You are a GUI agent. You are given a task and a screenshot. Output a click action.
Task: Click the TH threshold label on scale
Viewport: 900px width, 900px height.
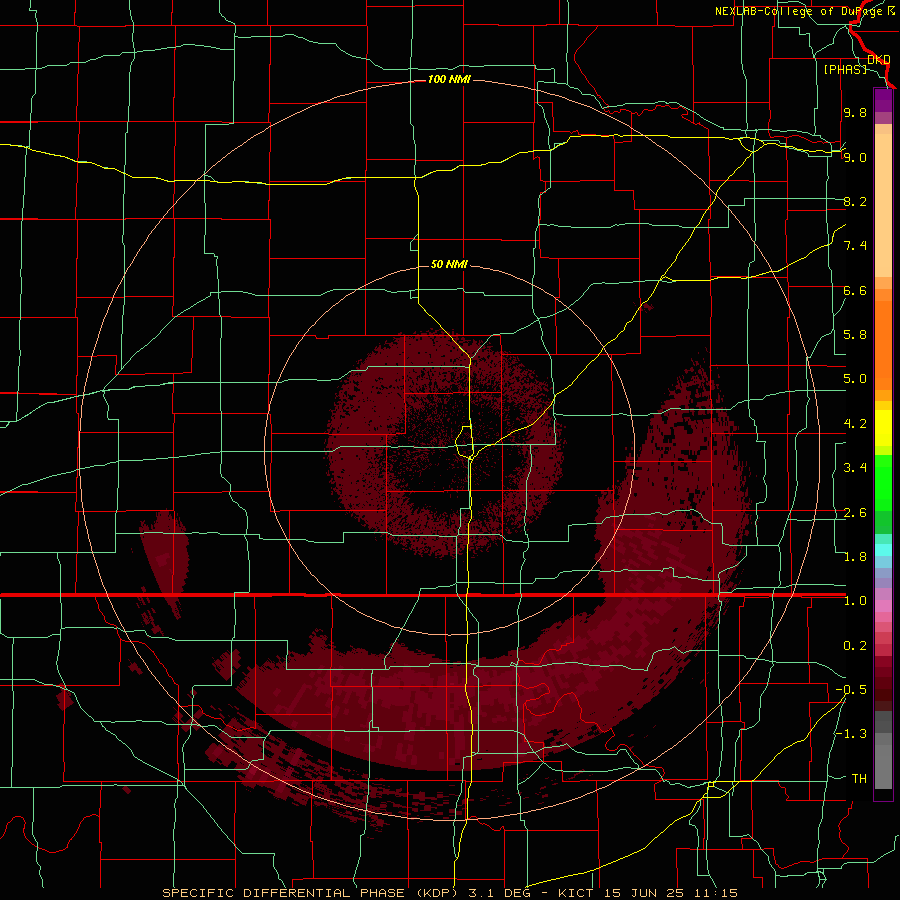(859, 779)
